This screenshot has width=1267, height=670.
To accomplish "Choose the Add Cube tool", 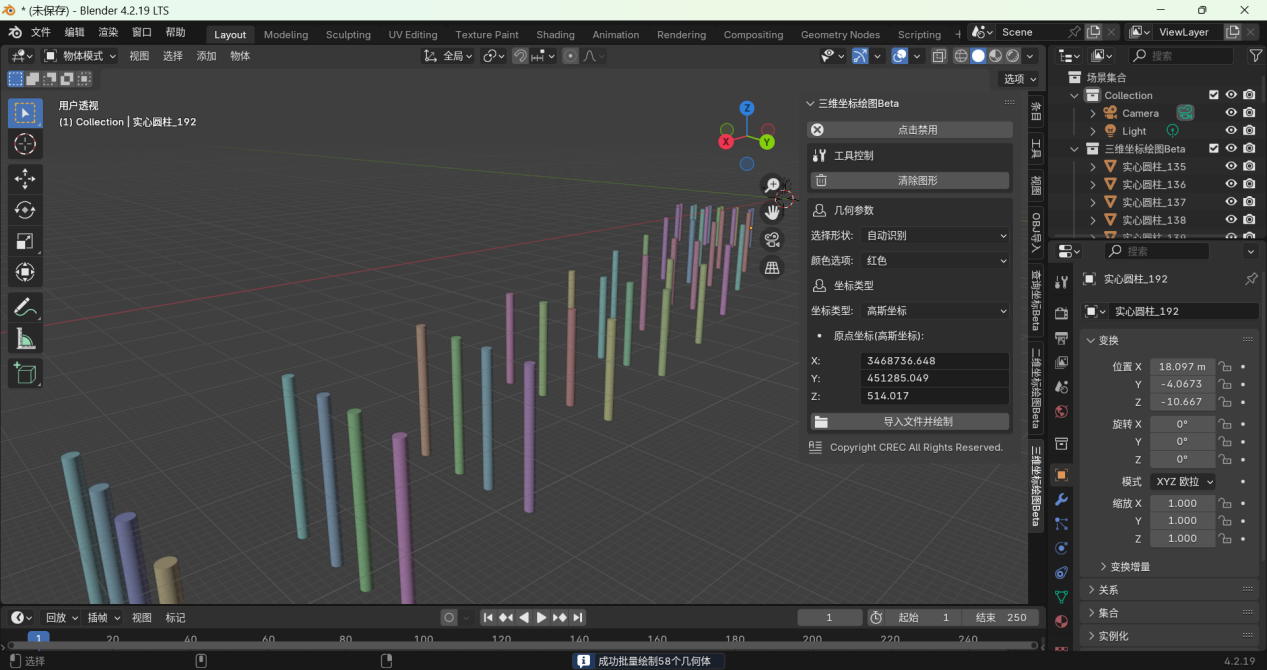I will tap(25, 374).
